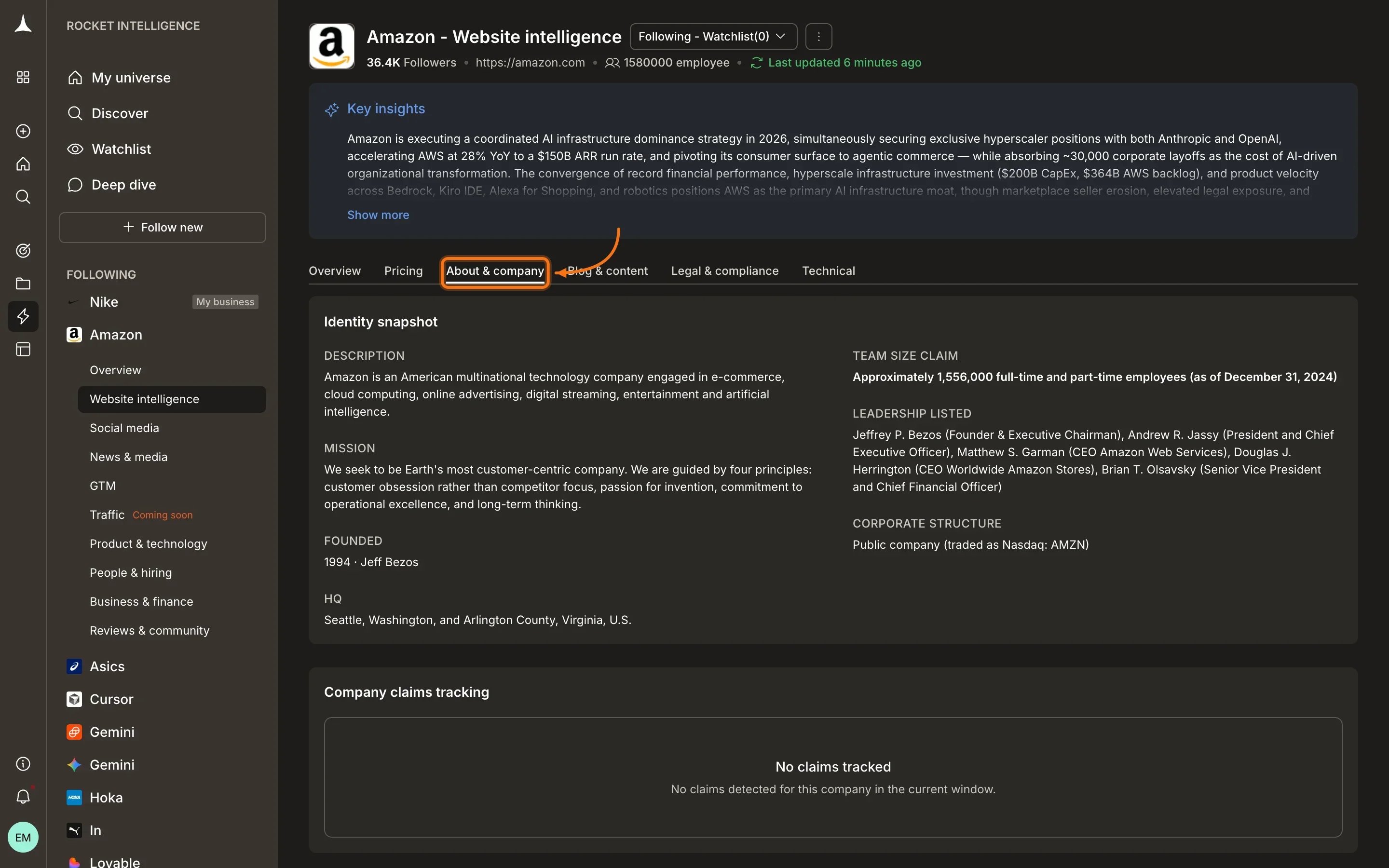Switch to the Technical tab
The height and width of the screenshot is (868, 1389).
pyautogui.click(x=828, y=271)
